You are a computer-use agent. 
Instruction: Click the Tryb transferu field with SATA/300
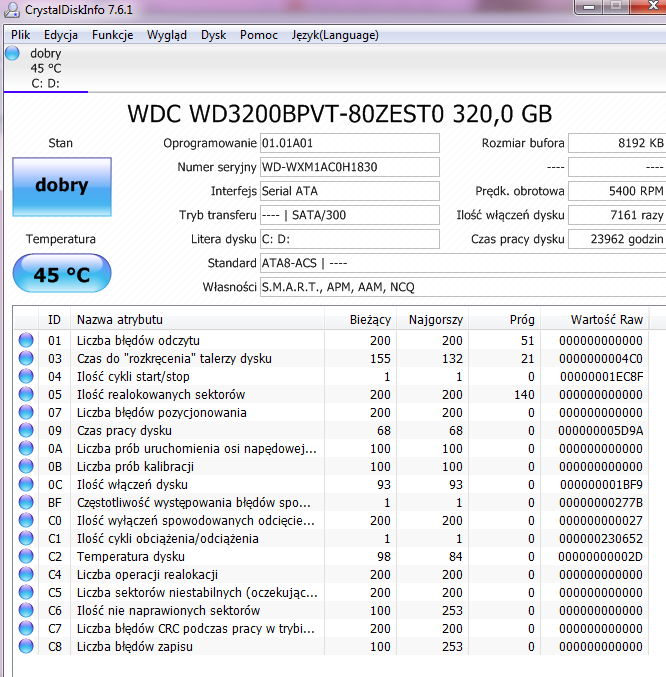point(350,215)
